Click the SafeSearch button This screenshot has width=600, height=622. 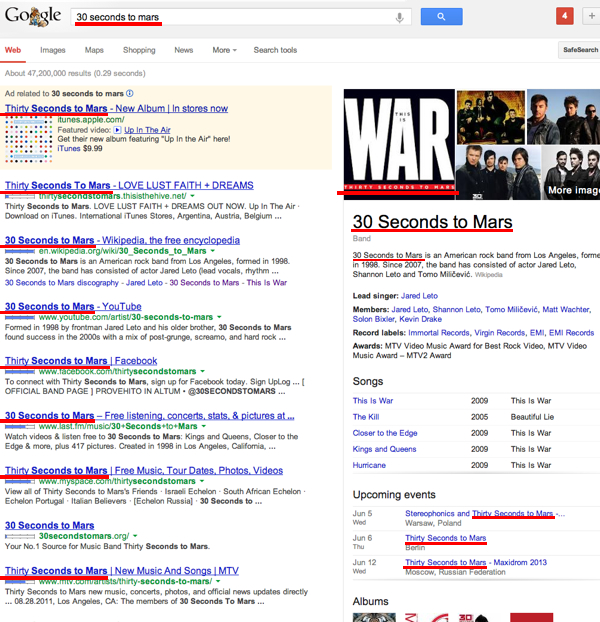coord(579,50)
